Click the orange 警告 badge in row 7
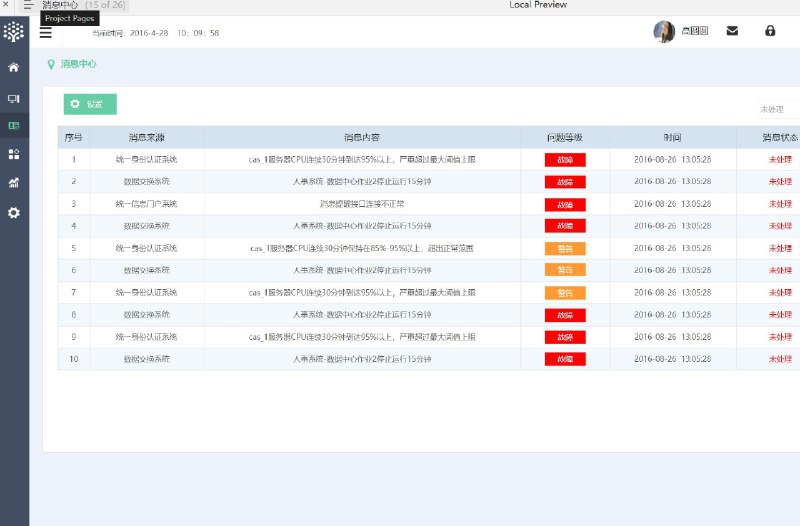The width and height of the screenshot is (800, 526). [x=565, y=293]
